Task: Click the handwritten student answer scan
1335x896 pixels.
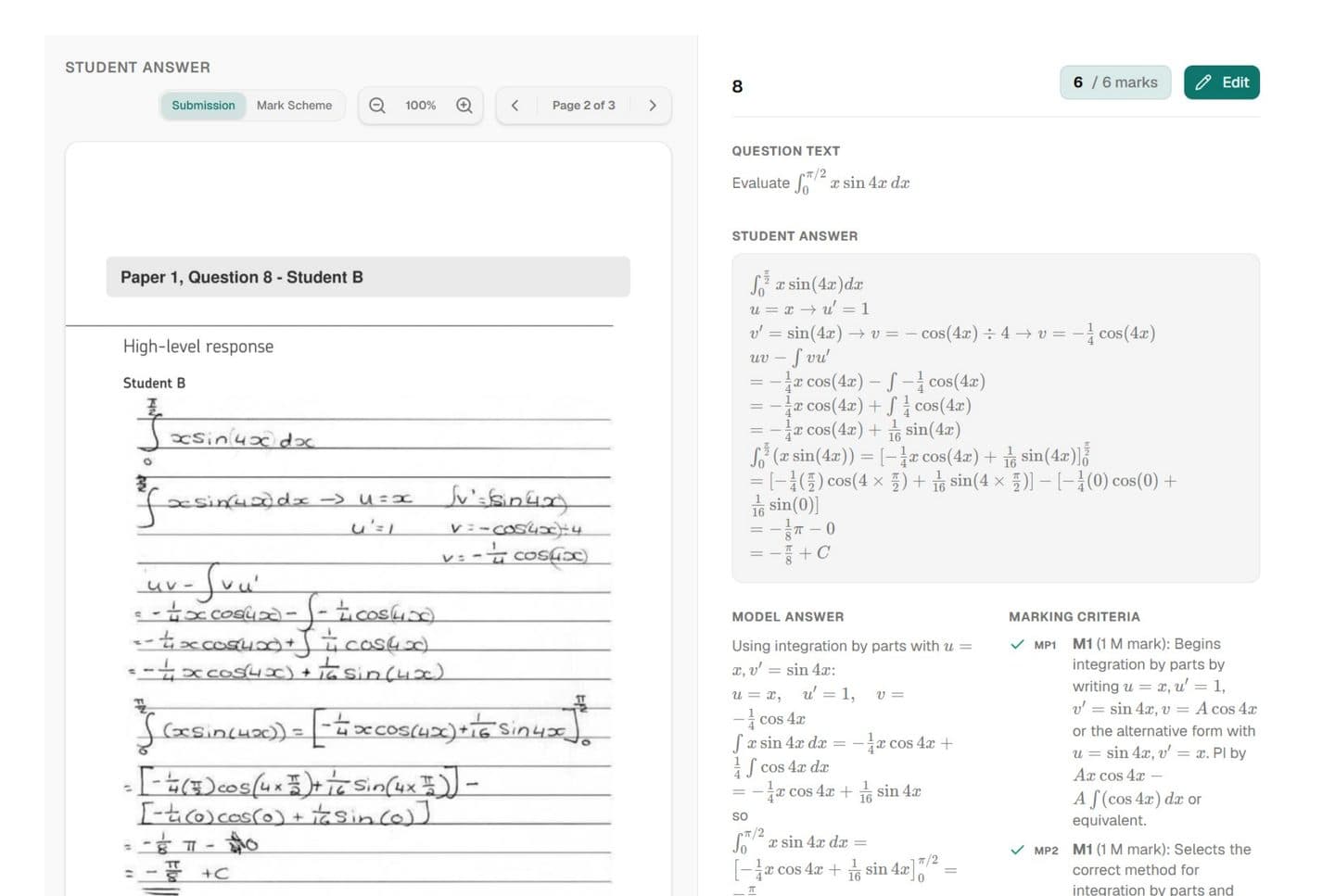Action: point(369,645)
